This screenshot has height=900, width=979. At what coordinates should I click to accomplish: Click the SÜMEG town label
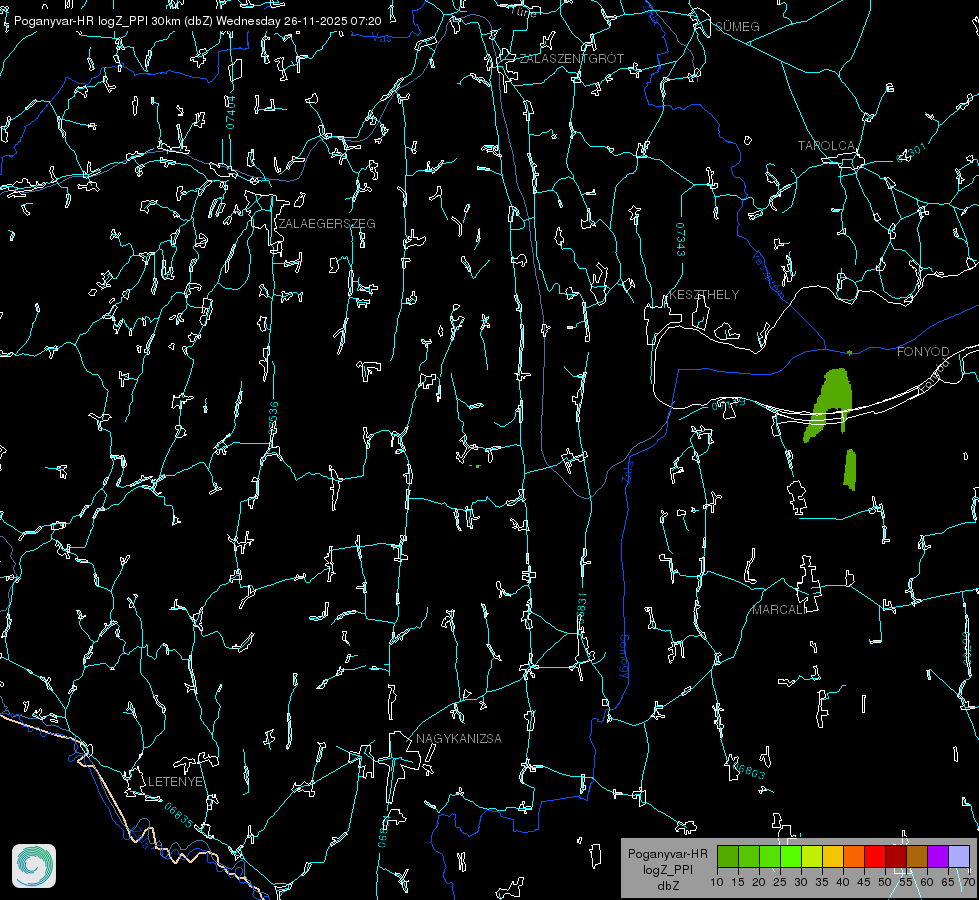[x=737, y=26]
